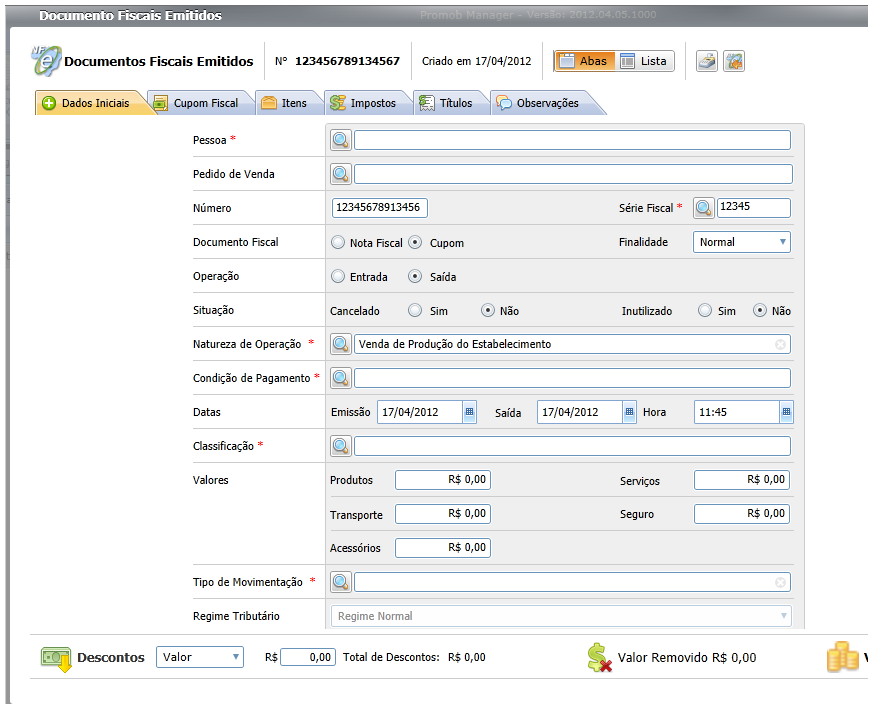Click the Descontos money icon
This screenshot has width=883, height=704.
56,658
